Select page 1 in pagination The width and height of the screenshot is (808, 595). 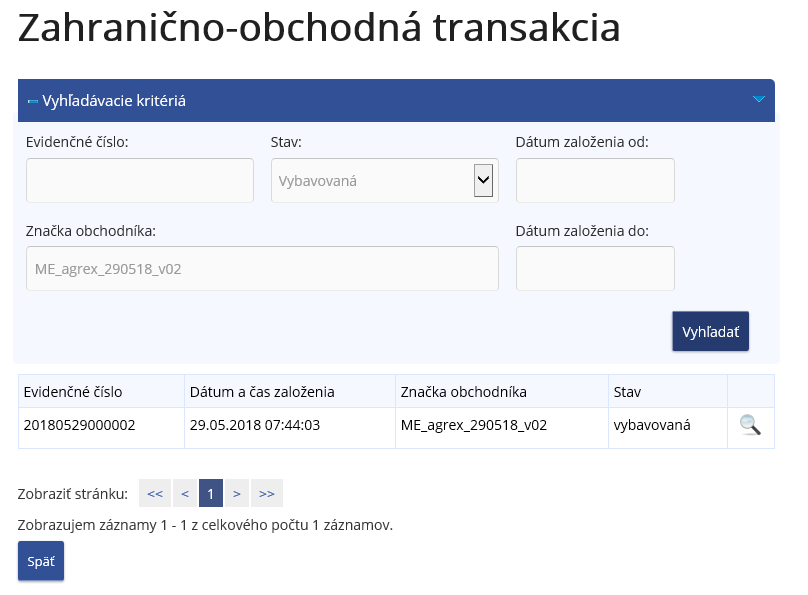point(210,493)
